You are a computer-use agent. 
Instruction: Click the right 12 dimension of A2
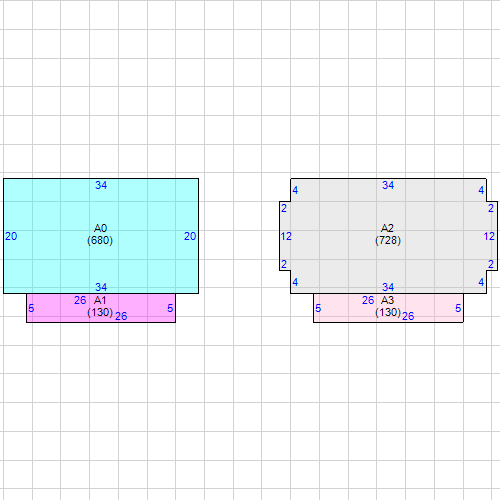click(489, 236)
